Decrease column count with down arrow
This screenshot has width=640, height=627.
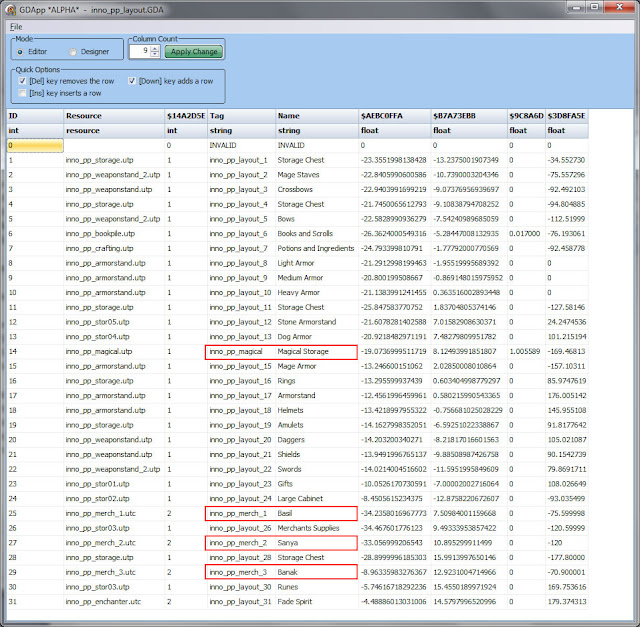pos(155,54)
